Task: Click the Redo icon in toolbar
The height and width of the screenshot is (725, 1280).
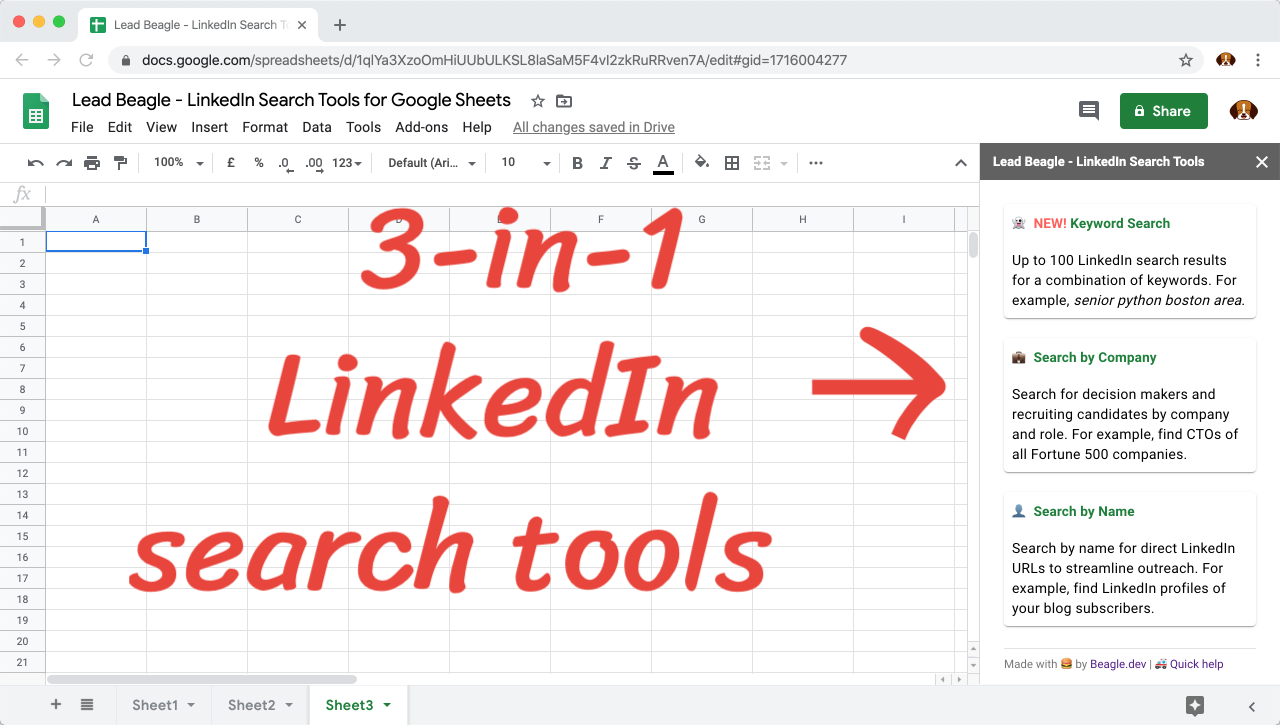Action: click(x=64, y=163)
